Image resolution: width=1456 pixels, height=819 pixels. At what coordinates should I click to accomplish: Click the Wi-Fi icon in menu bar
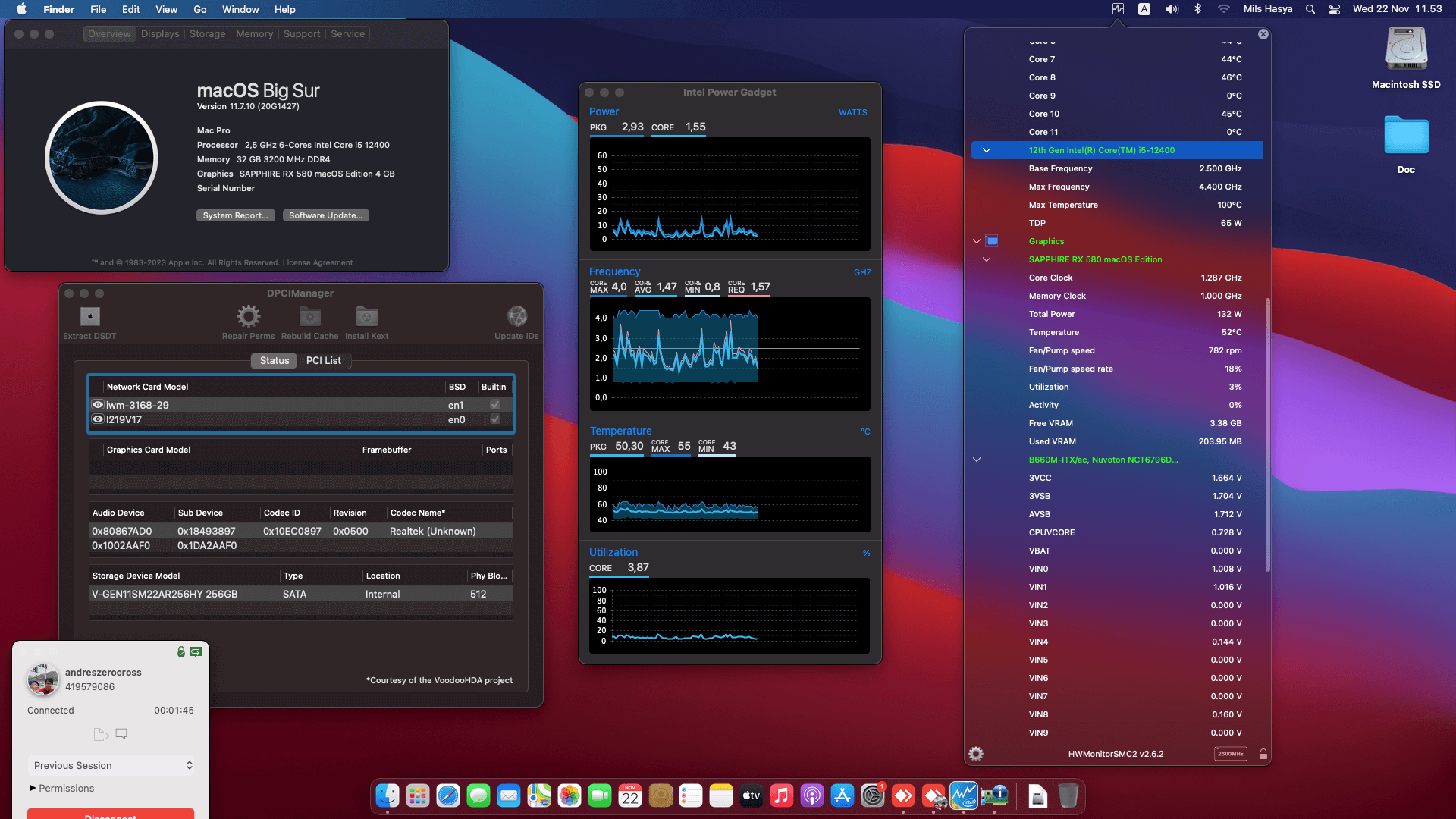(x=1223, y=9)
